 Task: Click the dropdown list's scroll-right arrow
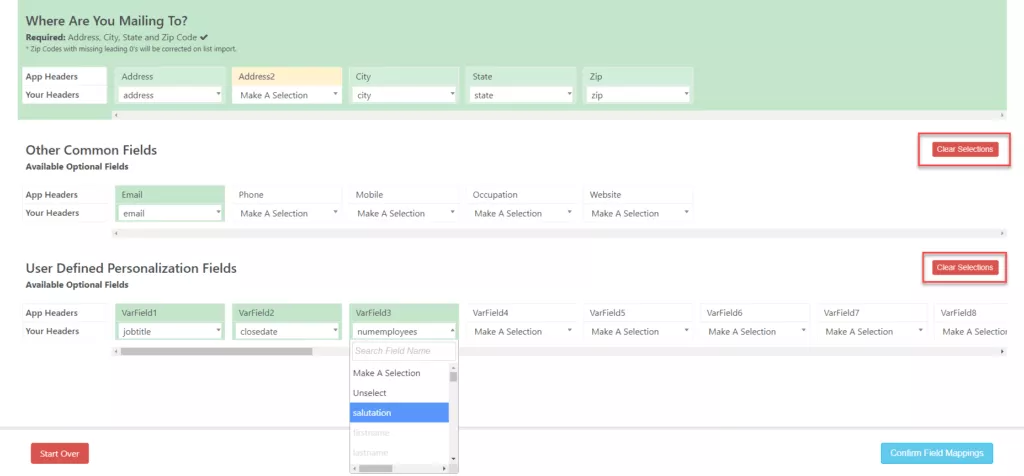click(444, 468)
